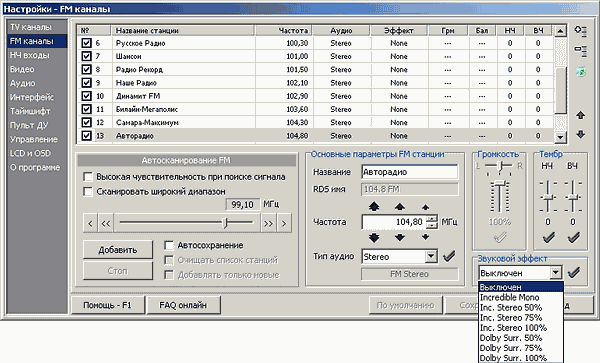Click the medium frequency up arrow
The image size is (600, 363).
click(x=399, y=207)
